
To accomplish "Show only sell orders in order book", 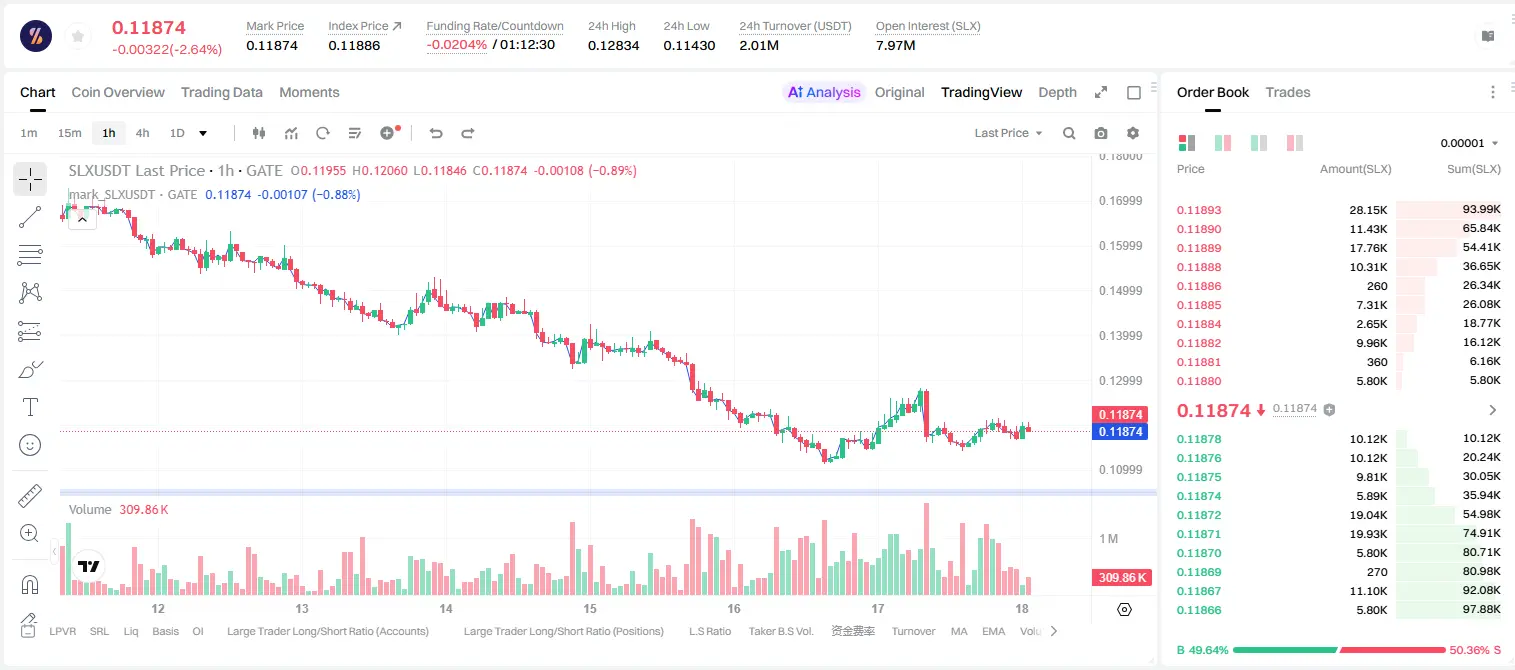I will pyautogui.click(x=1295, y=143).
